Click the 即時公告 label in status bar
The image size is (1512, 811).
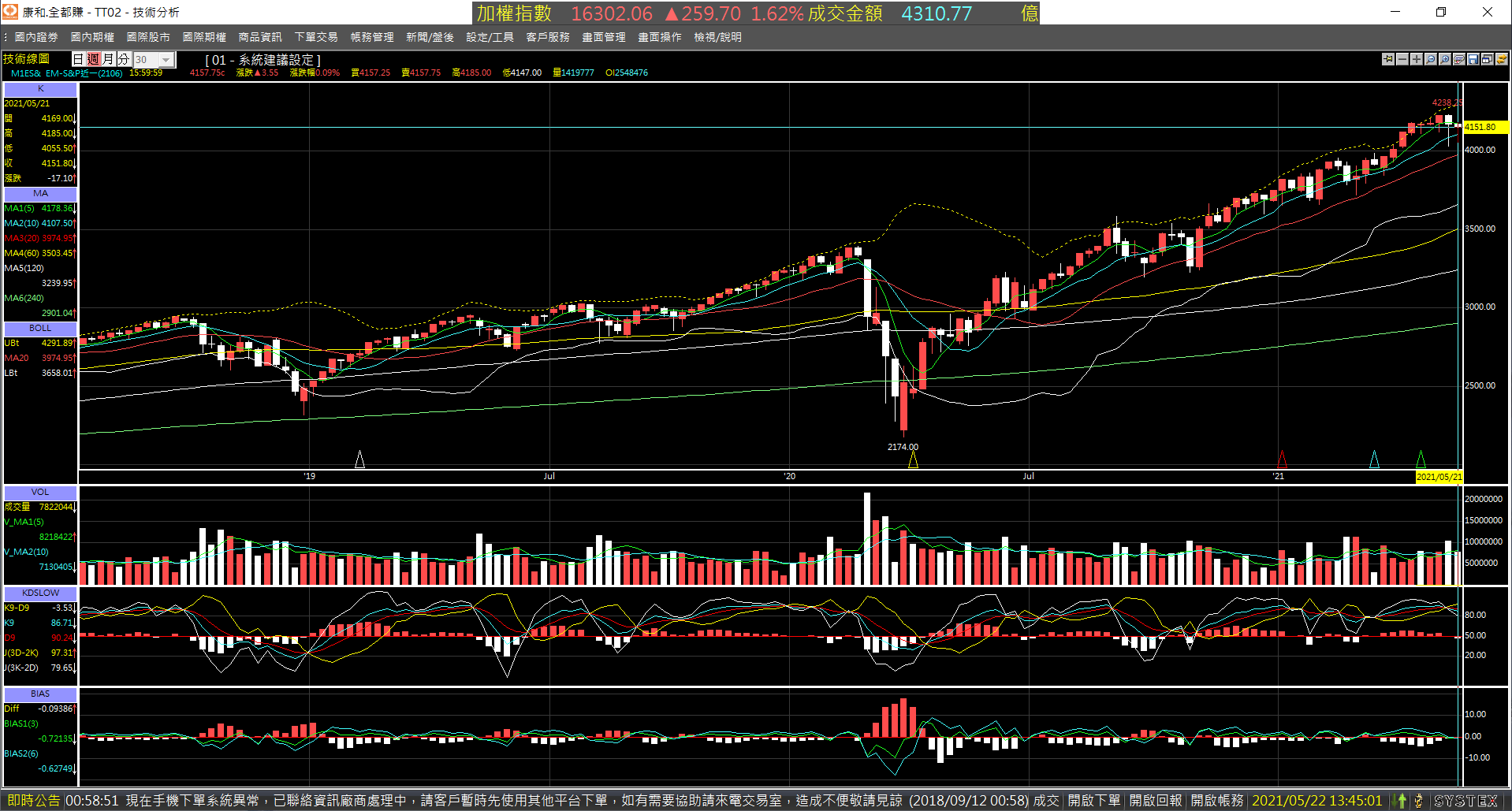coord(33,801)
